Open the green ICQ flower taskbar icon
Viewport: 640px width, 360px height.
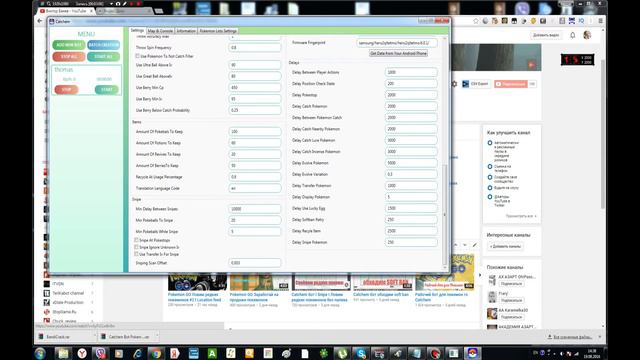pos(324,353)
